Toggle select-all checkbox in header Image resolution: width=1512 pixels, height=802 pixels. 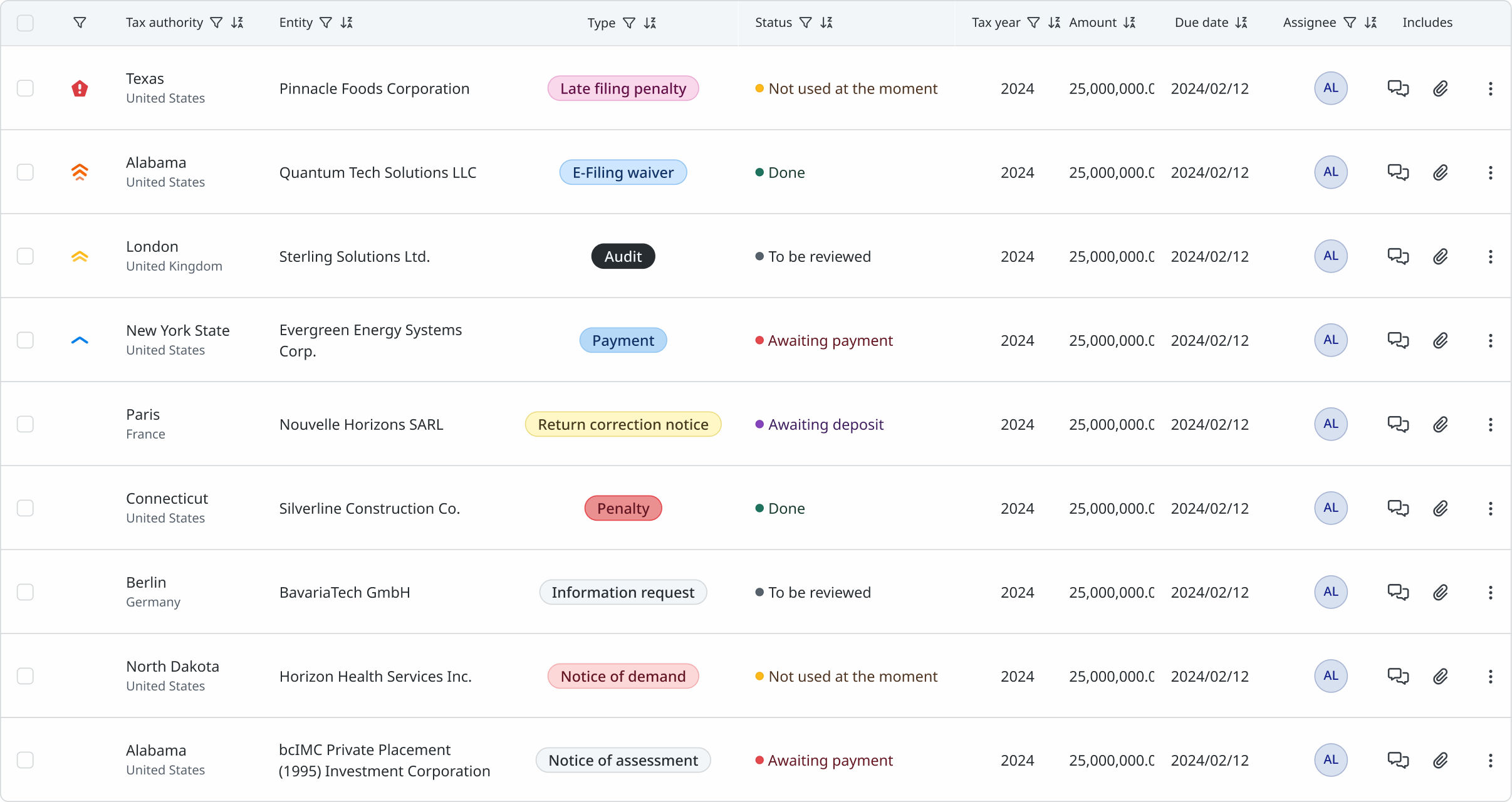coord(25,23)
